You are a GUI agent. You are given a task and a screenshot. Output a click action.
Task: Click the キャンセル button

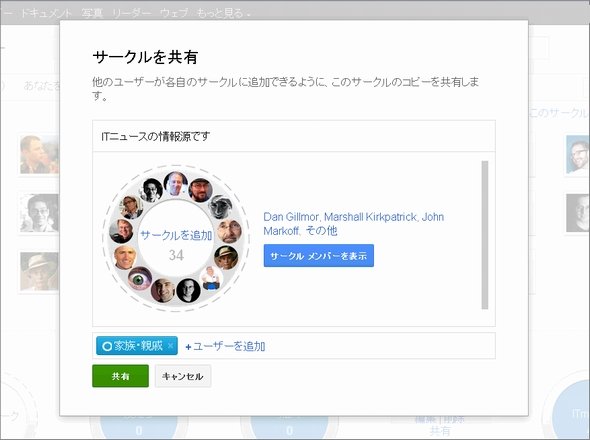183,376
